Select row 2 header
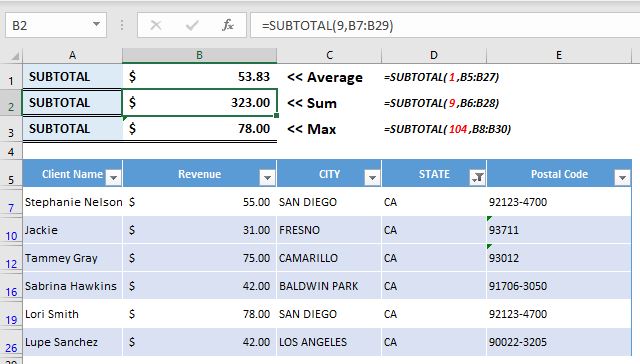 (11, 103)
